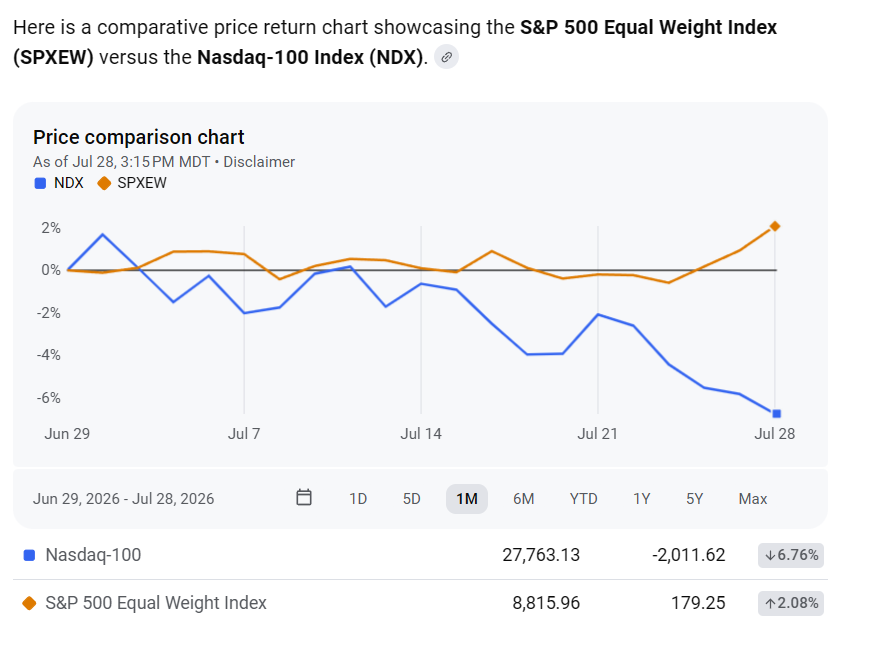Image resolution: width=883 pixels, height=652 pixels.
Task: Click the source link chain icon
Action: (x=447, y=57)
